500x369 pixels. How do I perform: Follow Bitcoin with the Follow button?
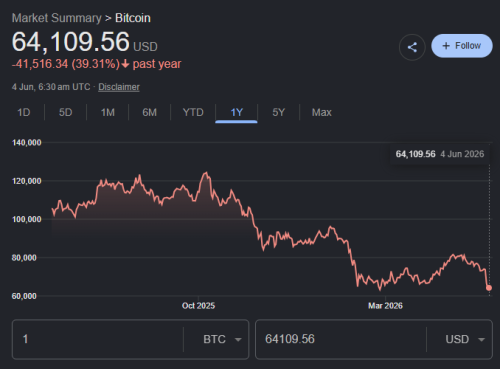[462, 46]
